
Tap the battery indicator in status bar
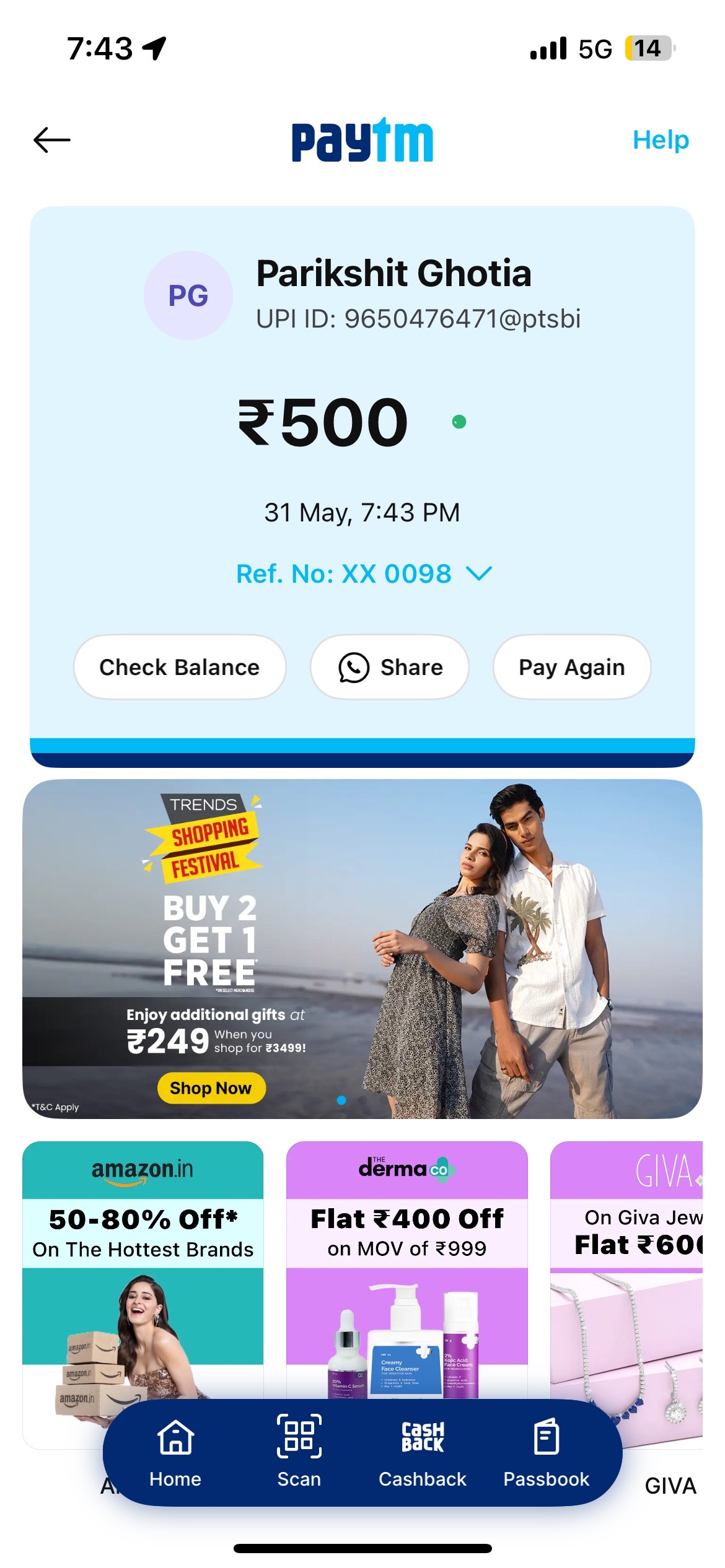[649, 48]
